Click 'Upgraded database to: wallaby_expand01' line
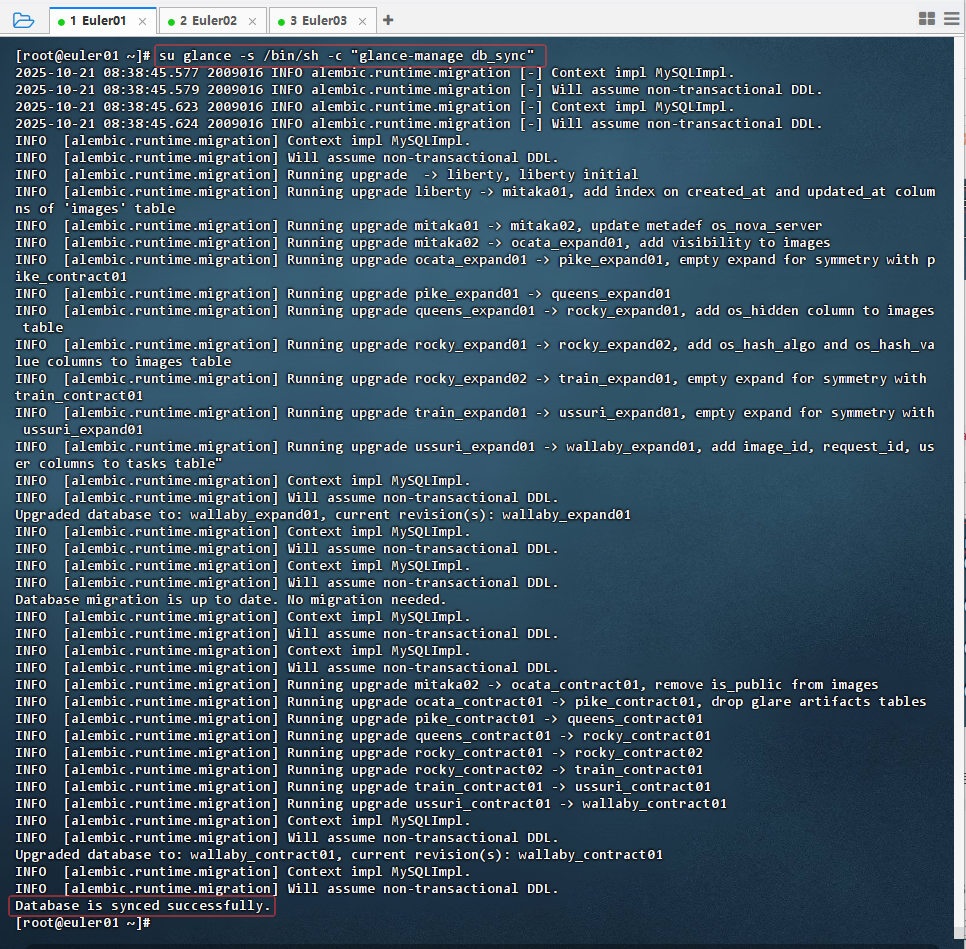The image size is (966, 949). pyautogui.click(x=323, y=515)
